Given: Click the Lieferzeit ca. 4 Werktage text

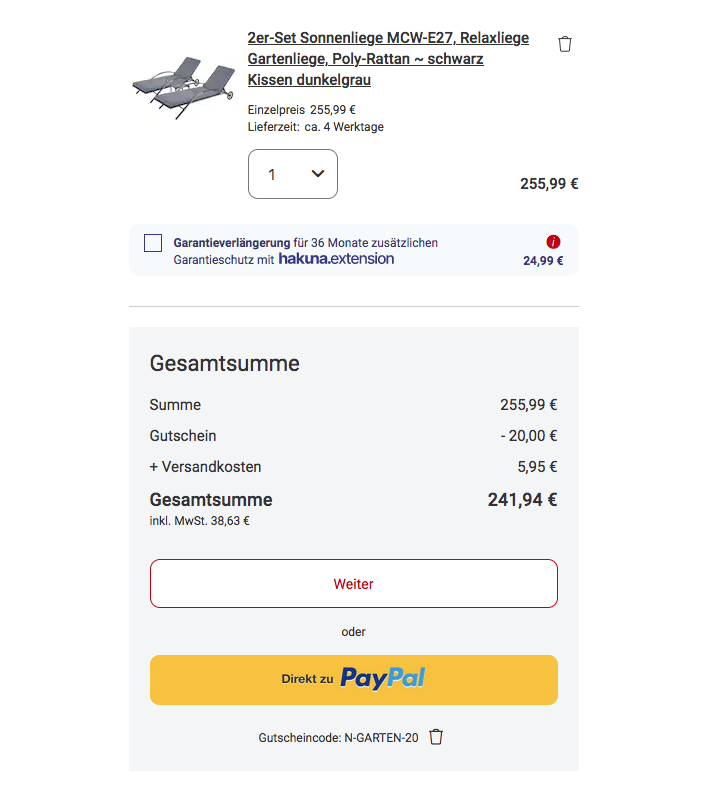Looking at the screenshot, I should [315, 127].
